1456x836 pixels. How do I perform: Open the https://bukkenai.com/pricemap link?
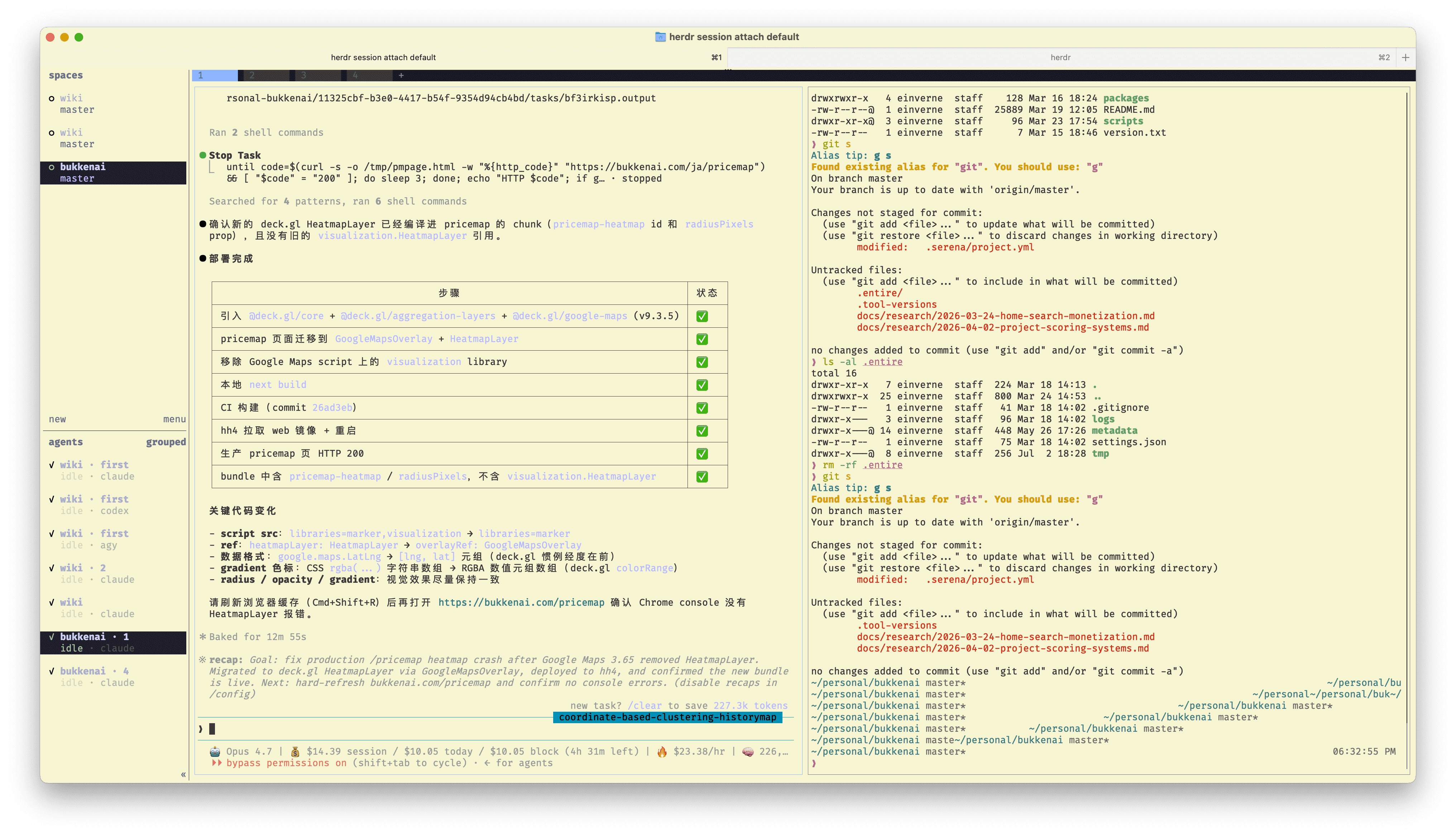521,602
